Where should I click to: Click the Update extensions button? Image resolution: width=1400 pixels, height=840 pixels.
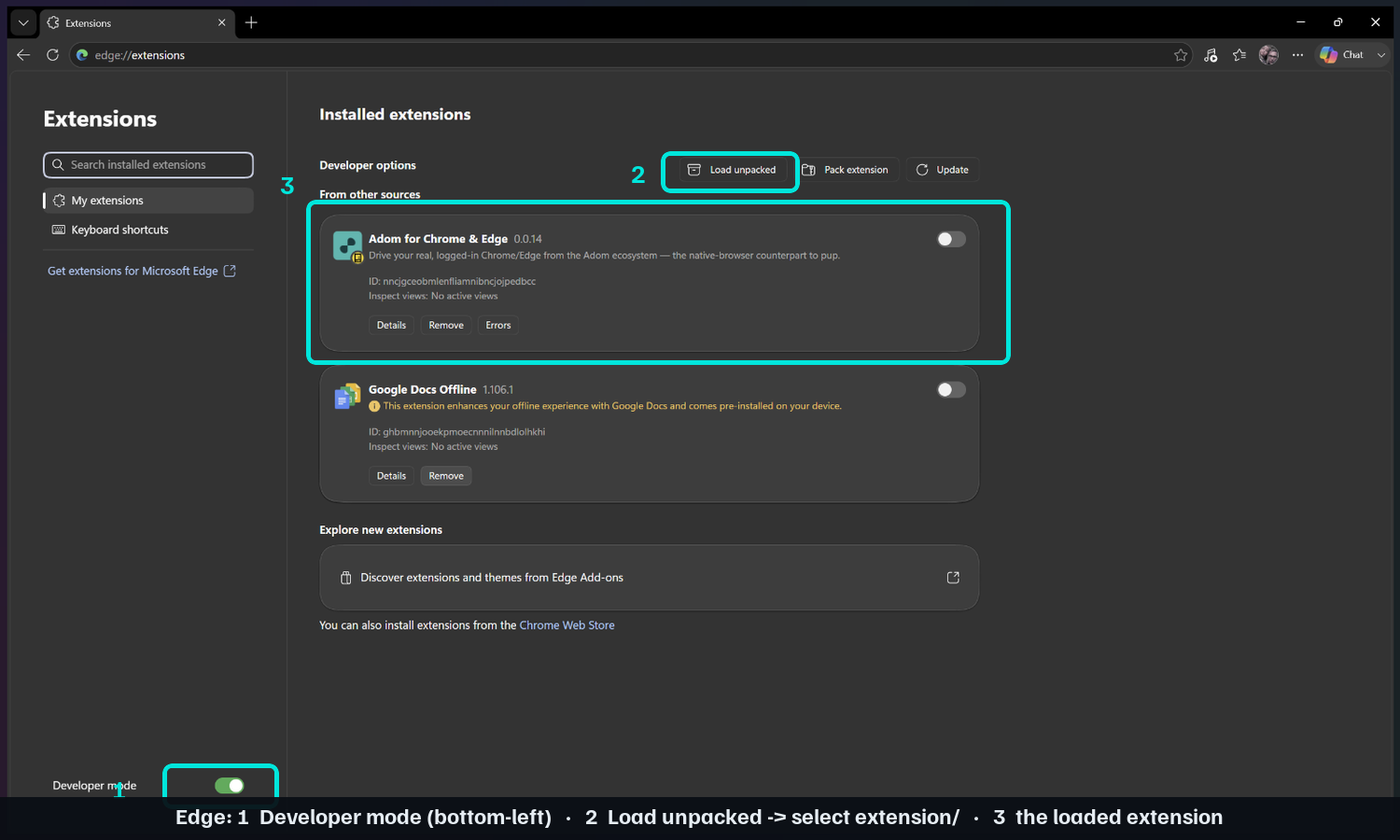942,170
